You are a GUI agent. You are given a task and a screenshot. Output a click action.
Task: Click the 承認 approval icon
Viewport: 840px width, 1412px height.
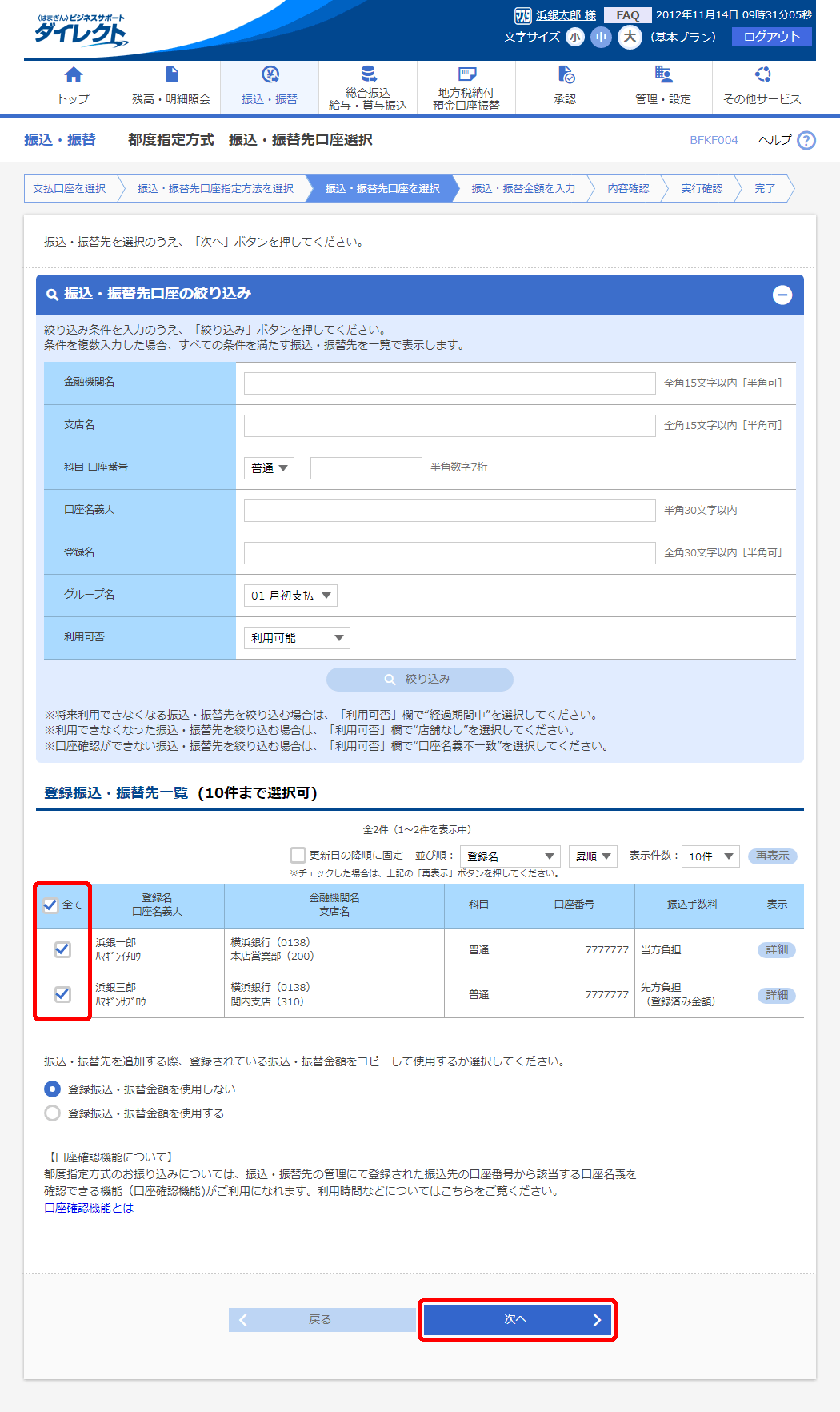[x=565, y=75]
